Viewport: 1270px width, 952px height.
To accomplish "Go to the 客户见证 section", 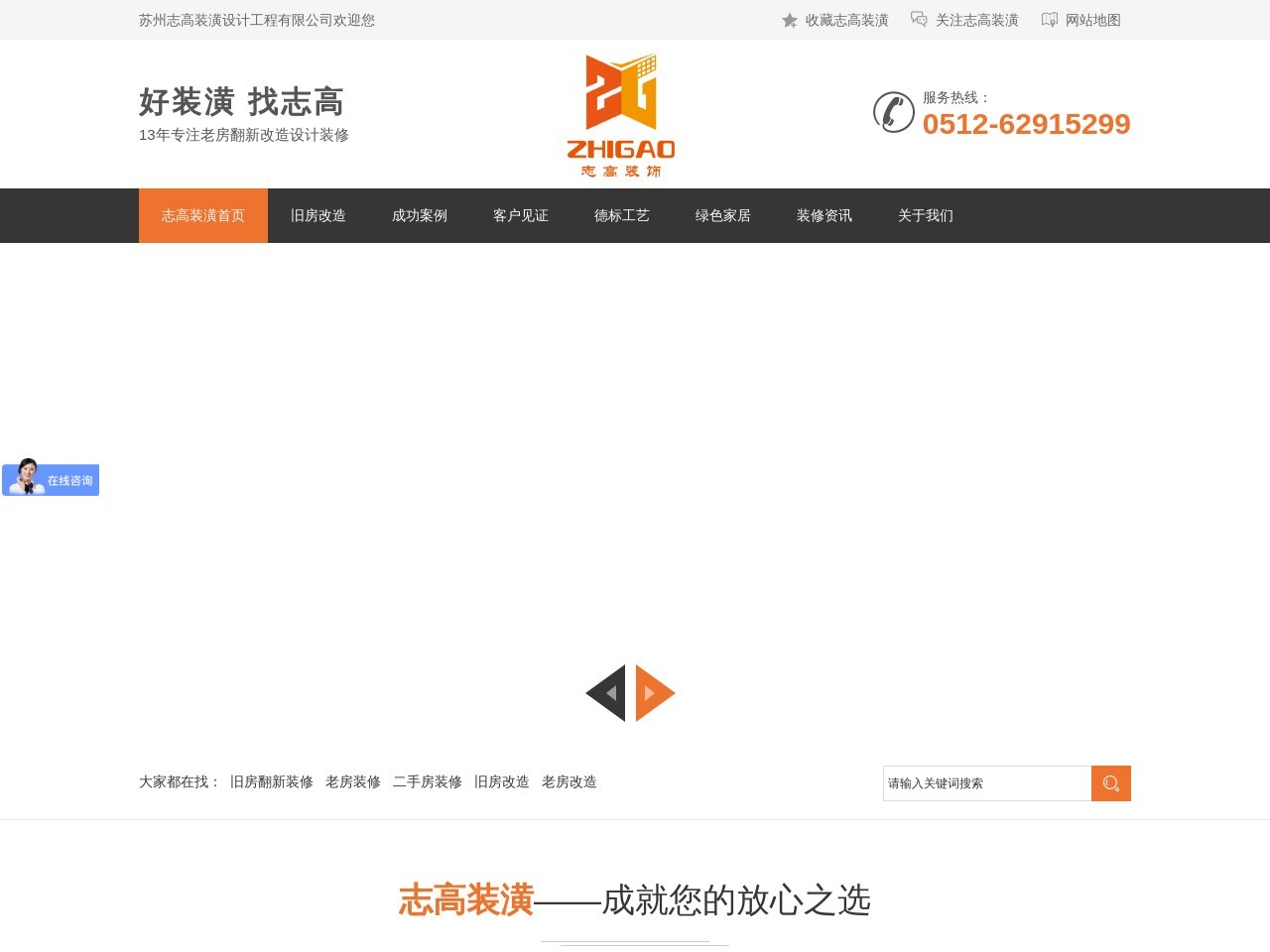I will [x=520, y=215].
